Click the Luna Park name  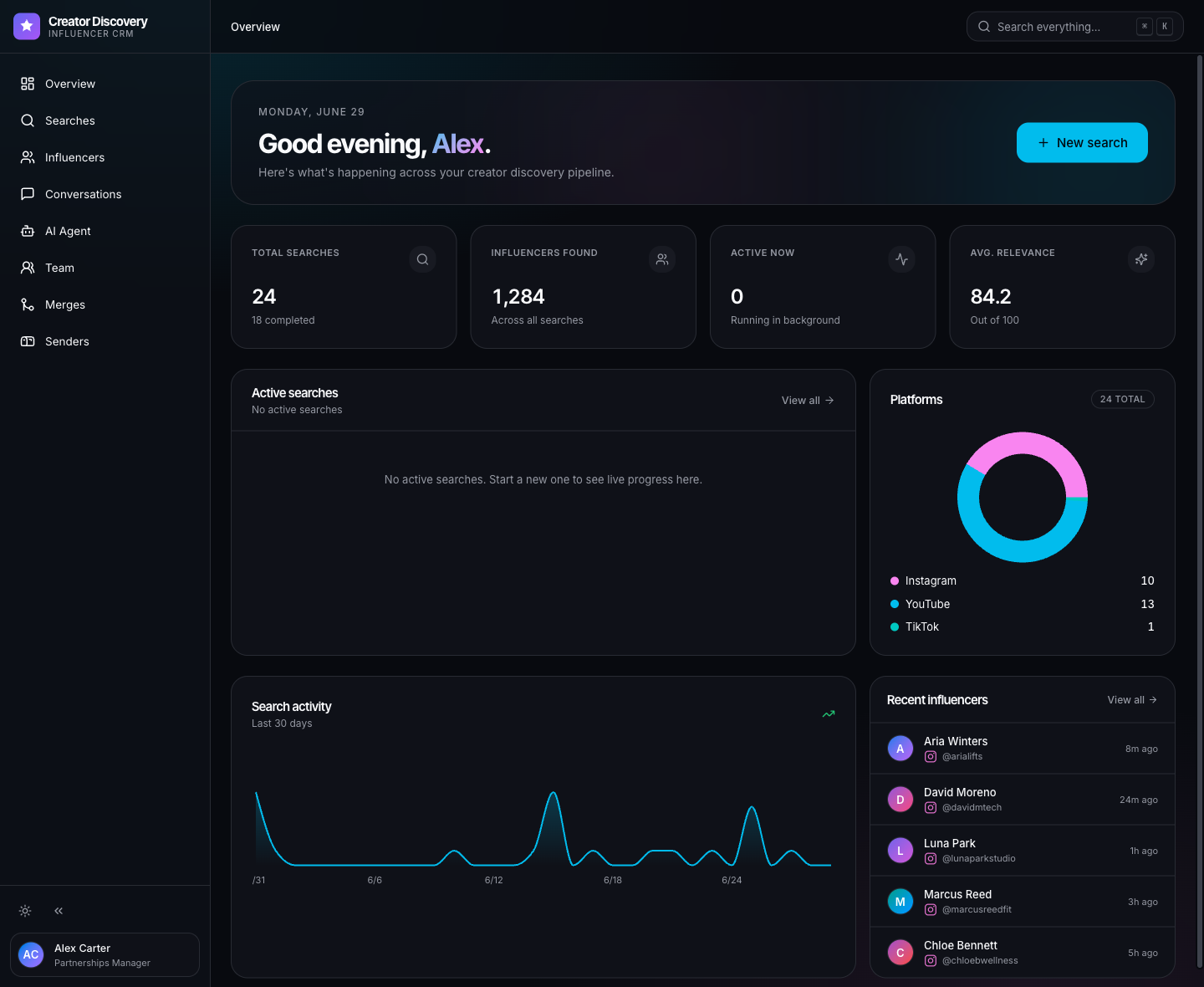point(950,843)
